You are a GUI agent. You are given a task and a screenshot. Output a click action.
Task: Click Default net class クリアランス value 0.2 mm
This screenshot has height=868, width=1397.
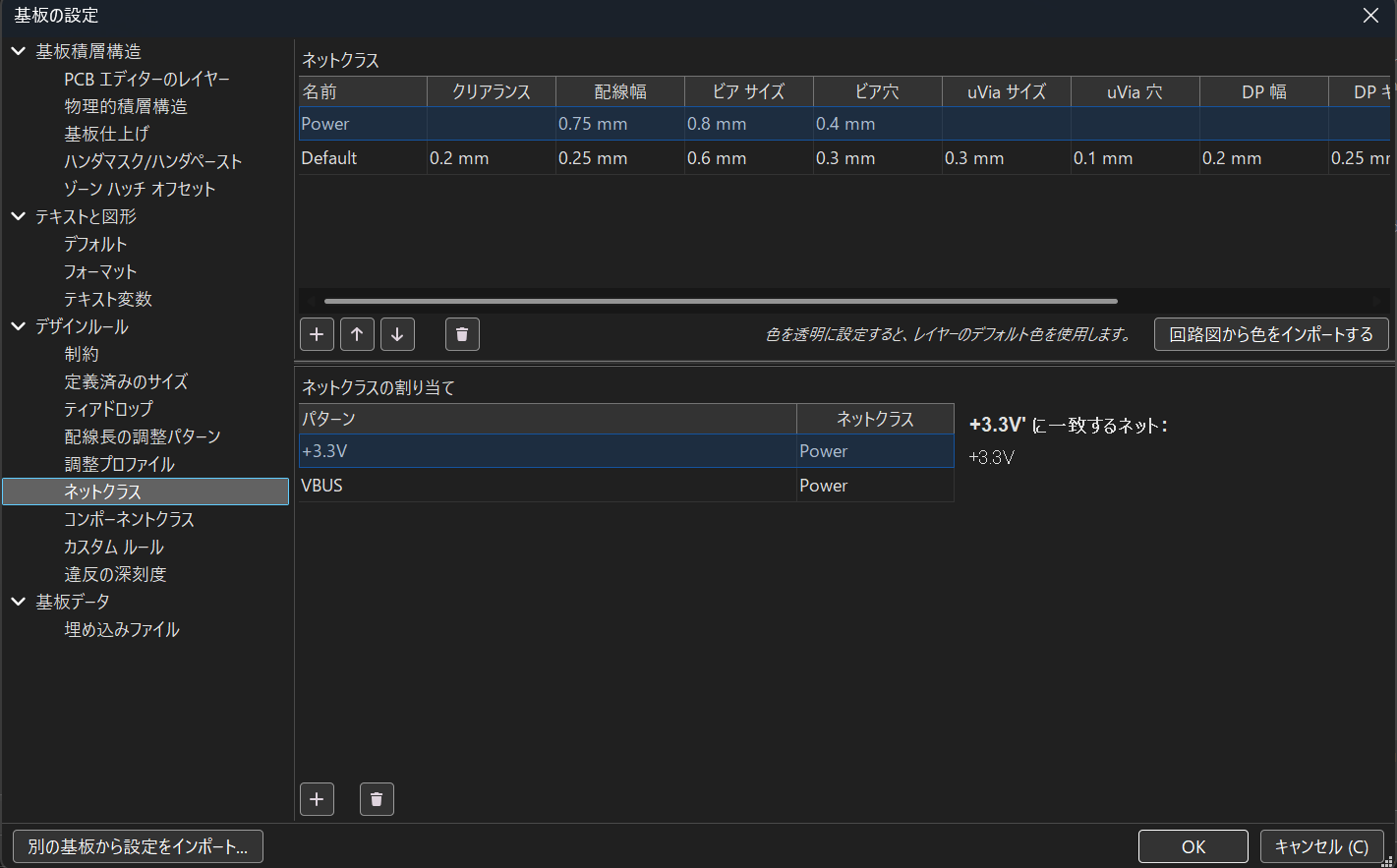click(492, 158)
